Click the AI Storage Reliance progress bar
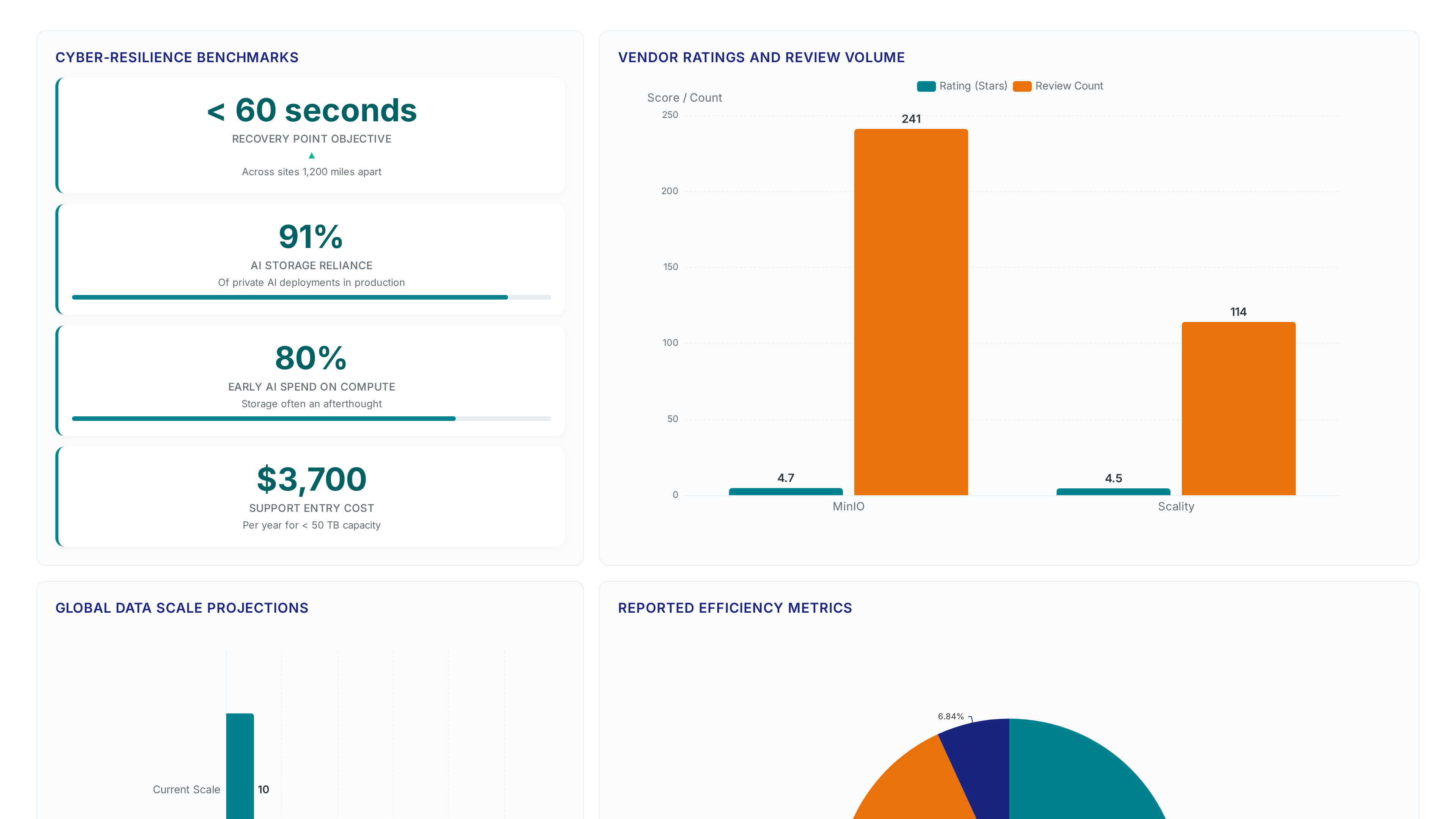 click(x=311, y=297)
